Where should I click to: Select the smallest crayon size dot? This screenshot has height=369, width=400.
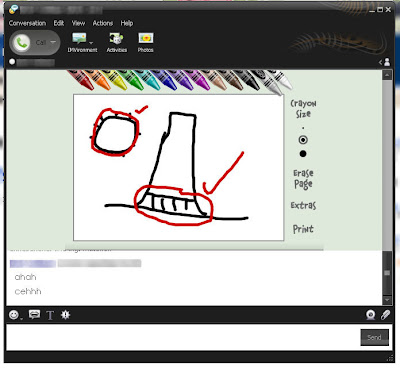pos(303,128)
